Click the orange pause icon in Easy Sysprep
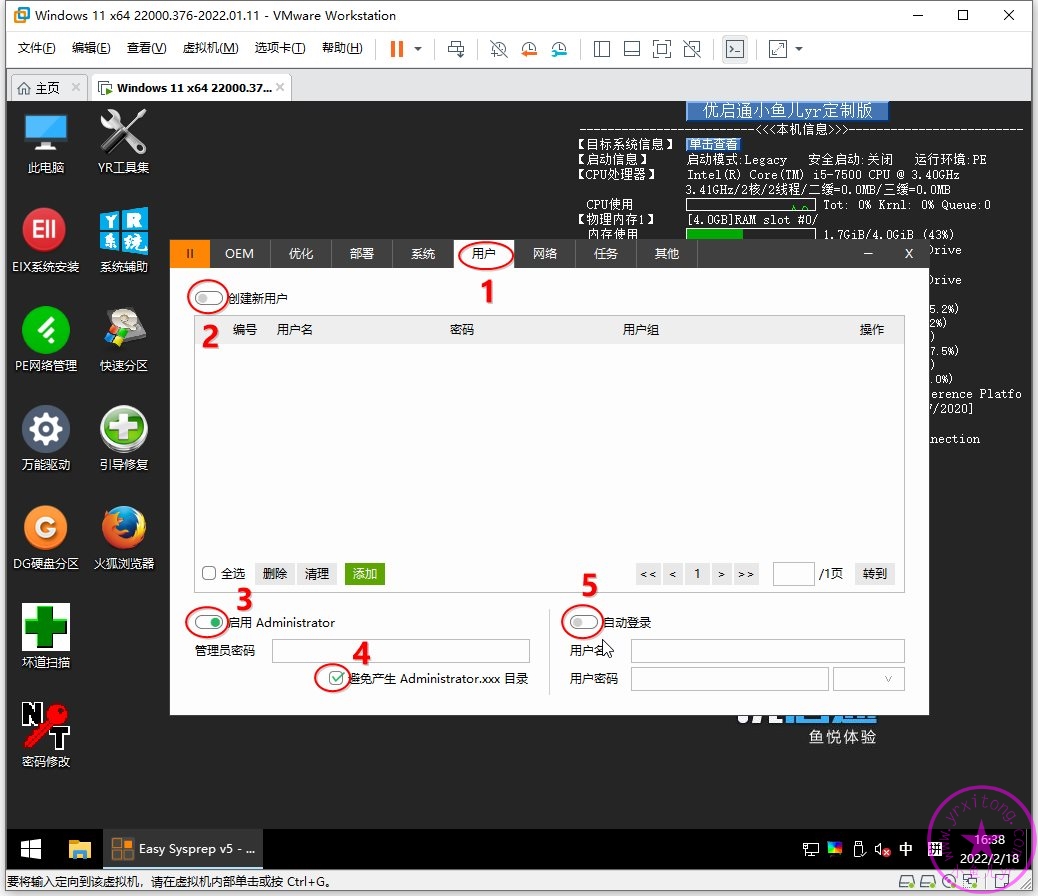 (190, 254)
